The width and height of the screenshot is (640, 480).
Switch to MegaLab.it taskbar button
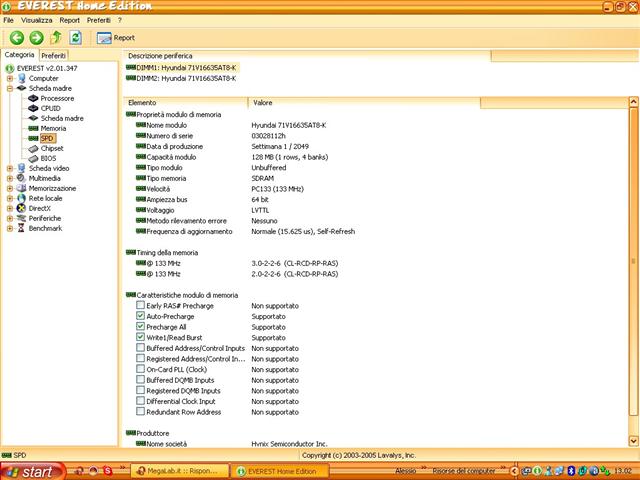pos(180,471)
